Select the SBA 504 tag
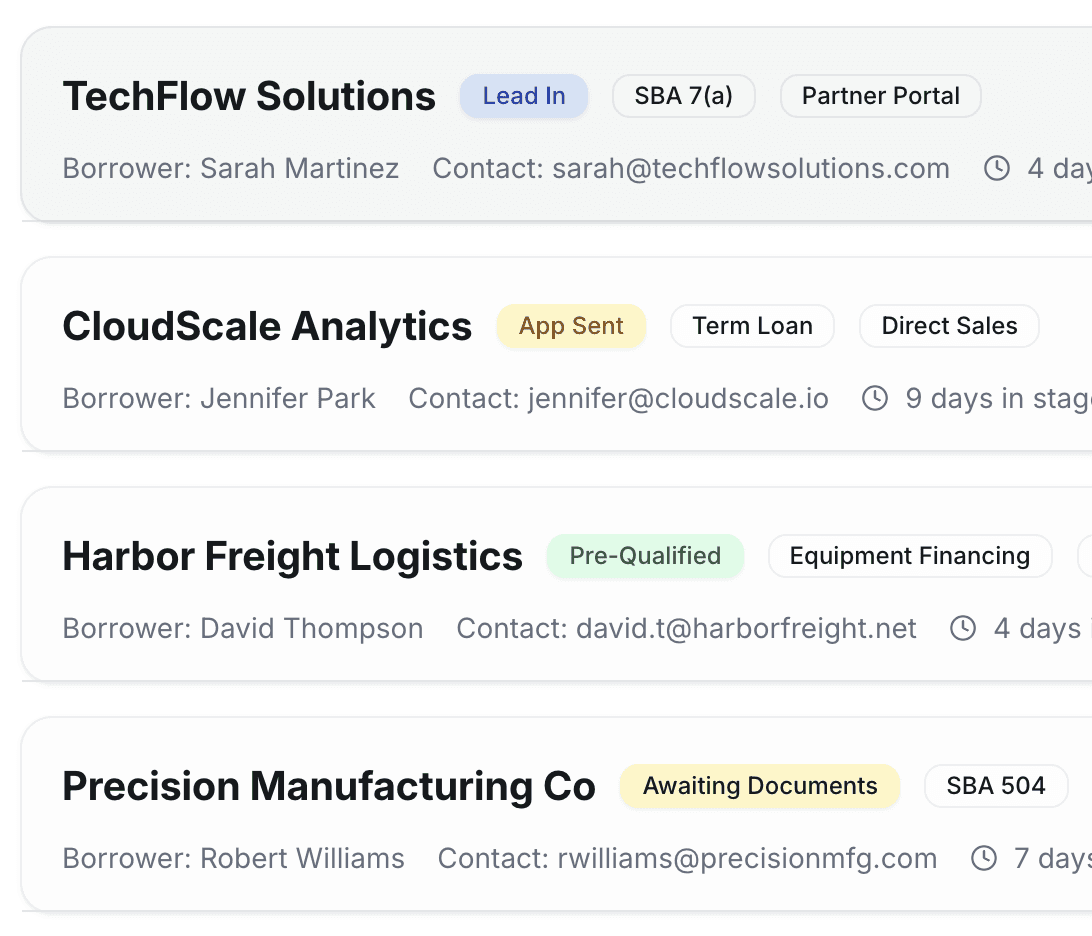This screenshot has height=936, width=1092. (996, 786)
